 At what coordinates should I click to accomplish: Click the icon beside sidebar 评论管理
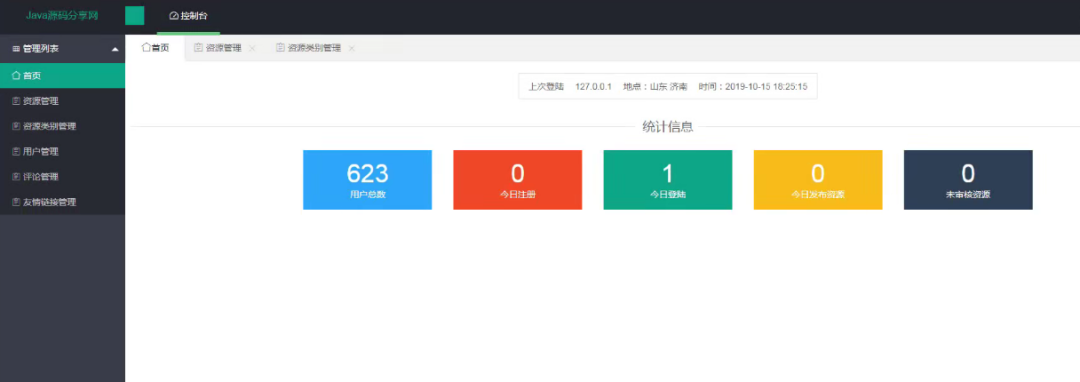coord(17,177)
